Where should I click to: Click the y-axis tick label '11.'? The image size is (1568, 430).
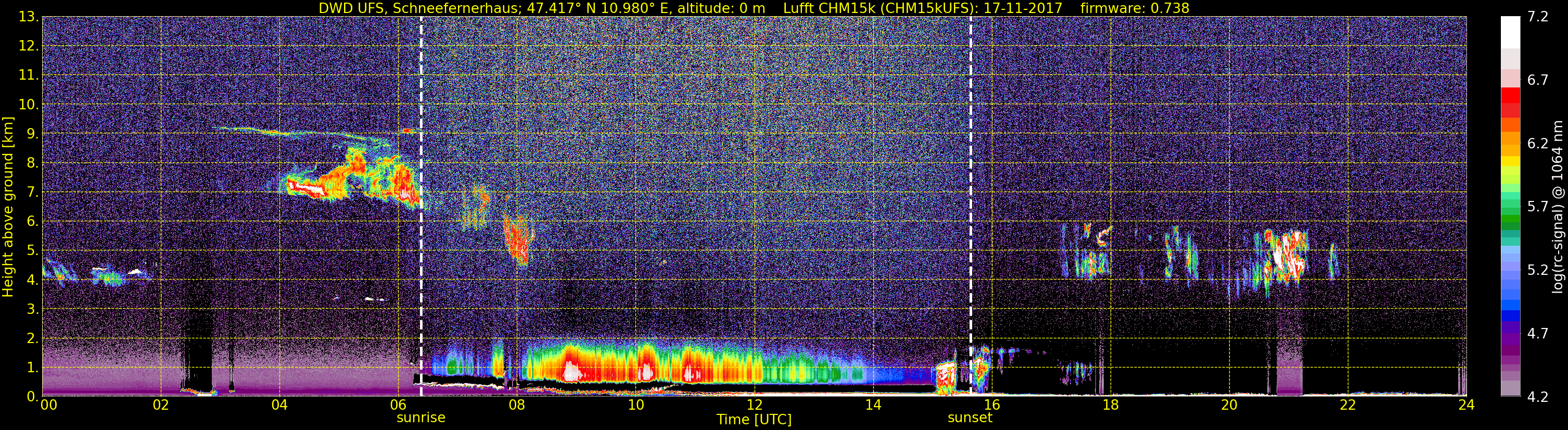(28, 75)
